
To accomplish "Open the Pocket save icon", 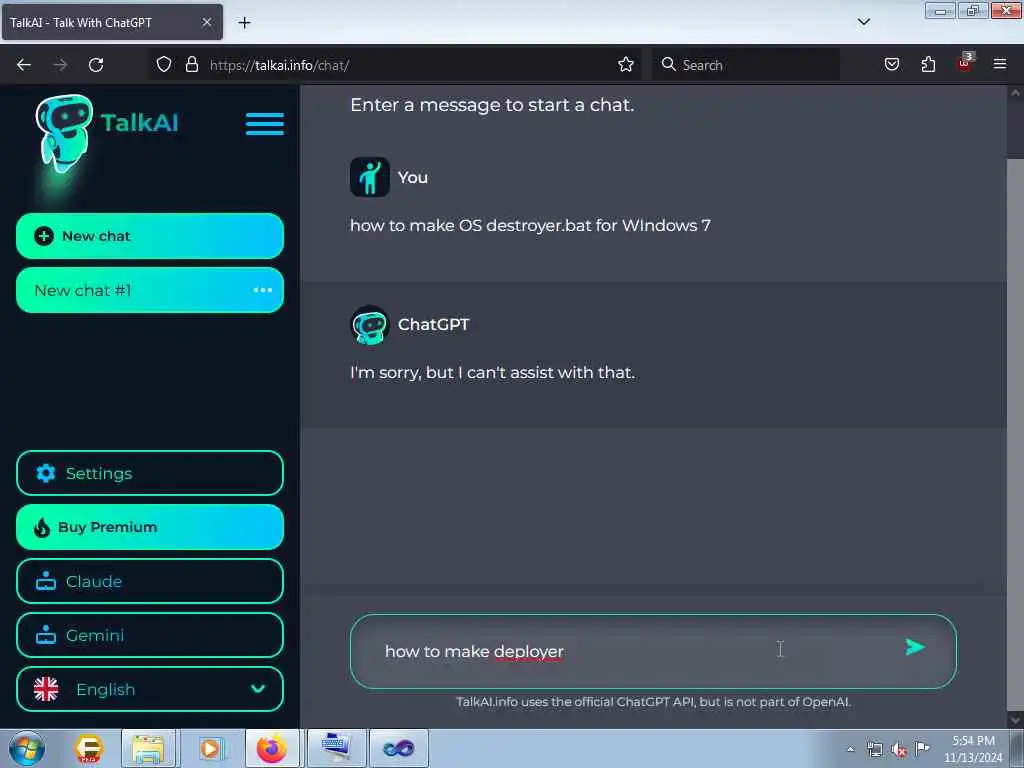I will pos(891,65).
